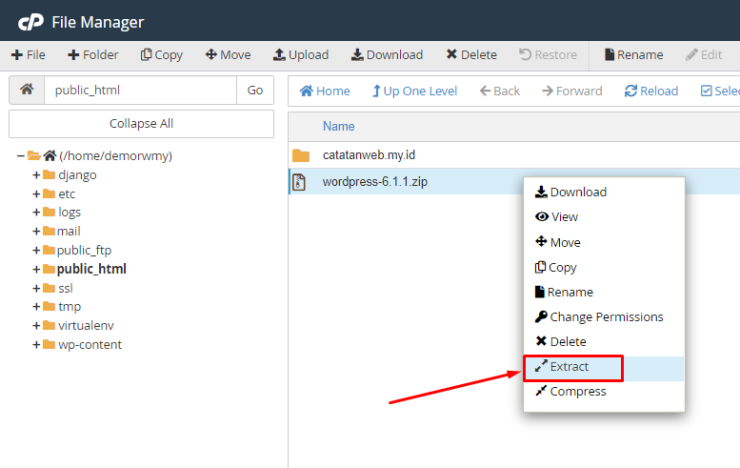Select the wordpress-6.1.1.zip file name
Viewport: 740px width, 468px height.
375,182
